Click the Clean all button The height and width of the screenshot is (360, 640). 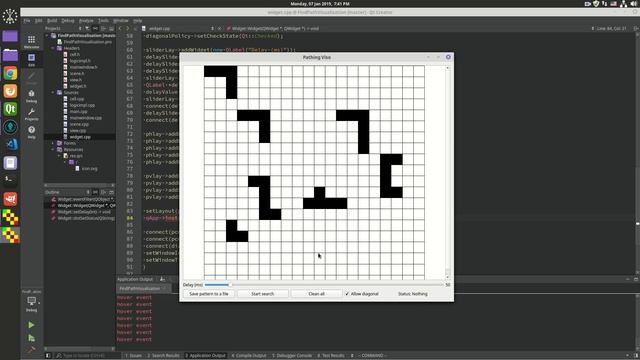pyautogui.click(x=316, y=294)
